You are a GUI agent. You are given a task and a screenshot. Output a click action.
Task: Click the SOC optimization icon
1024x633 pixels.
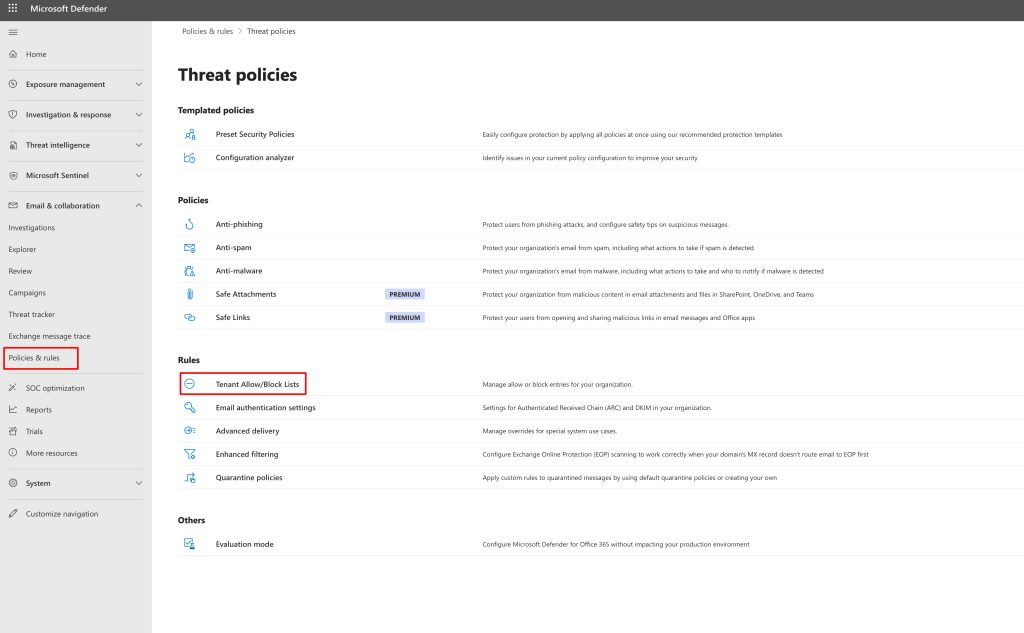(13, 388)
